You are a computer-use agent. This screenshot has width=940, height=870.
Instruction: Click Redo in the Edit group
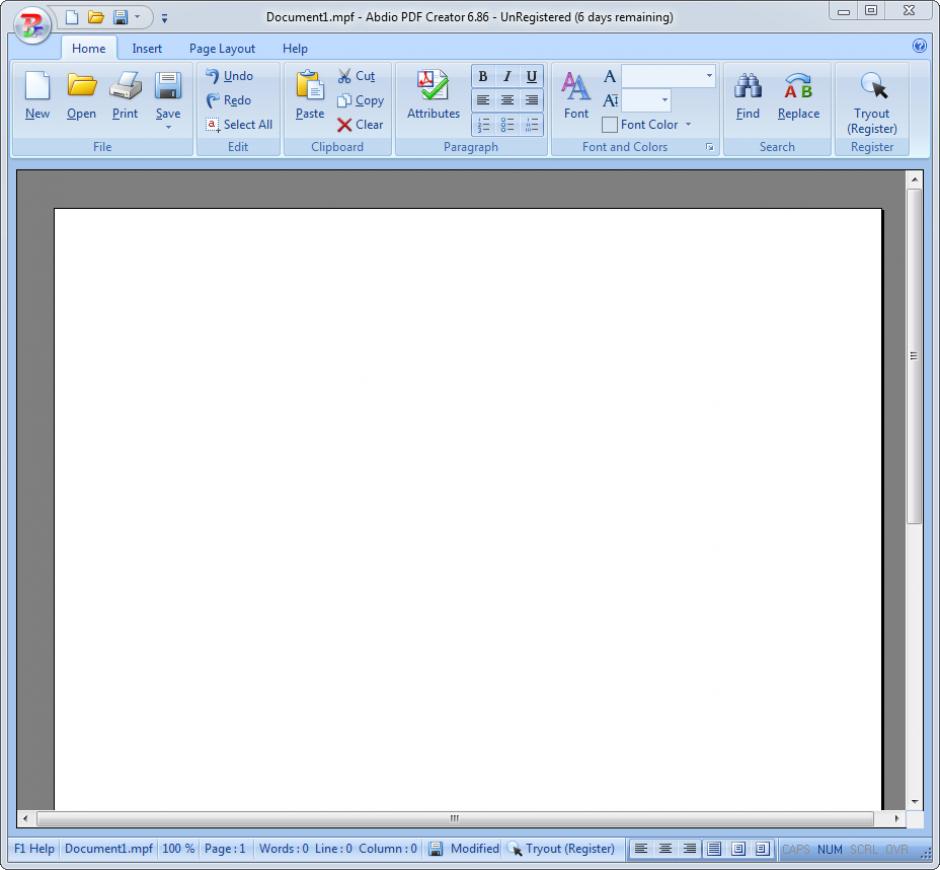click(x=228, y=100)
